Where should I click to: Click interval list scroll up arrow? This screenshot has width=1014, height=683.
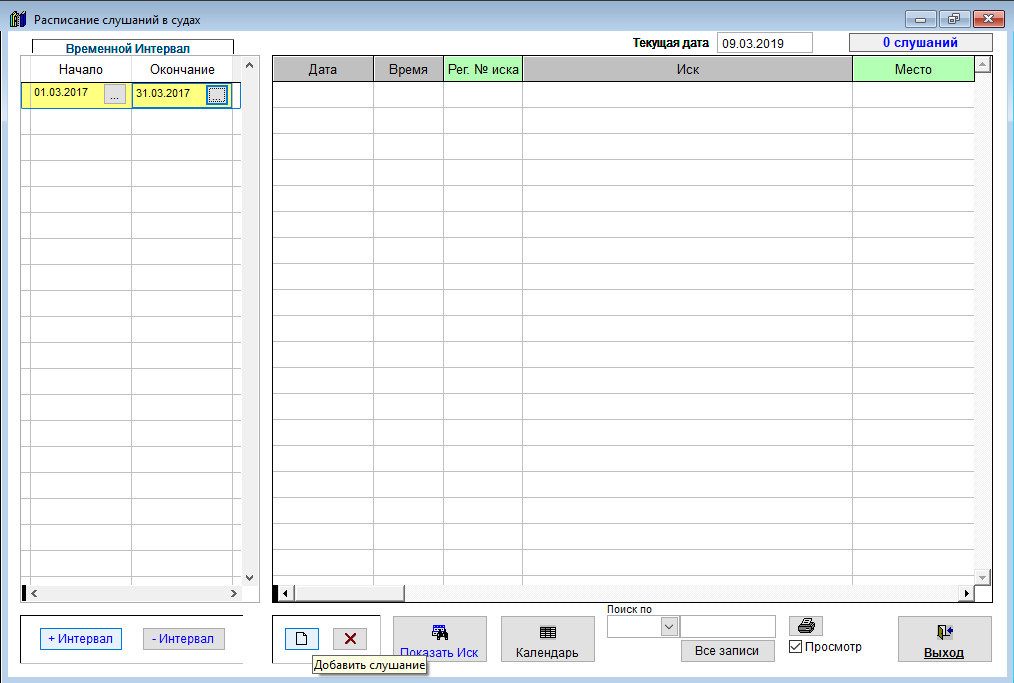coord(250,65)
